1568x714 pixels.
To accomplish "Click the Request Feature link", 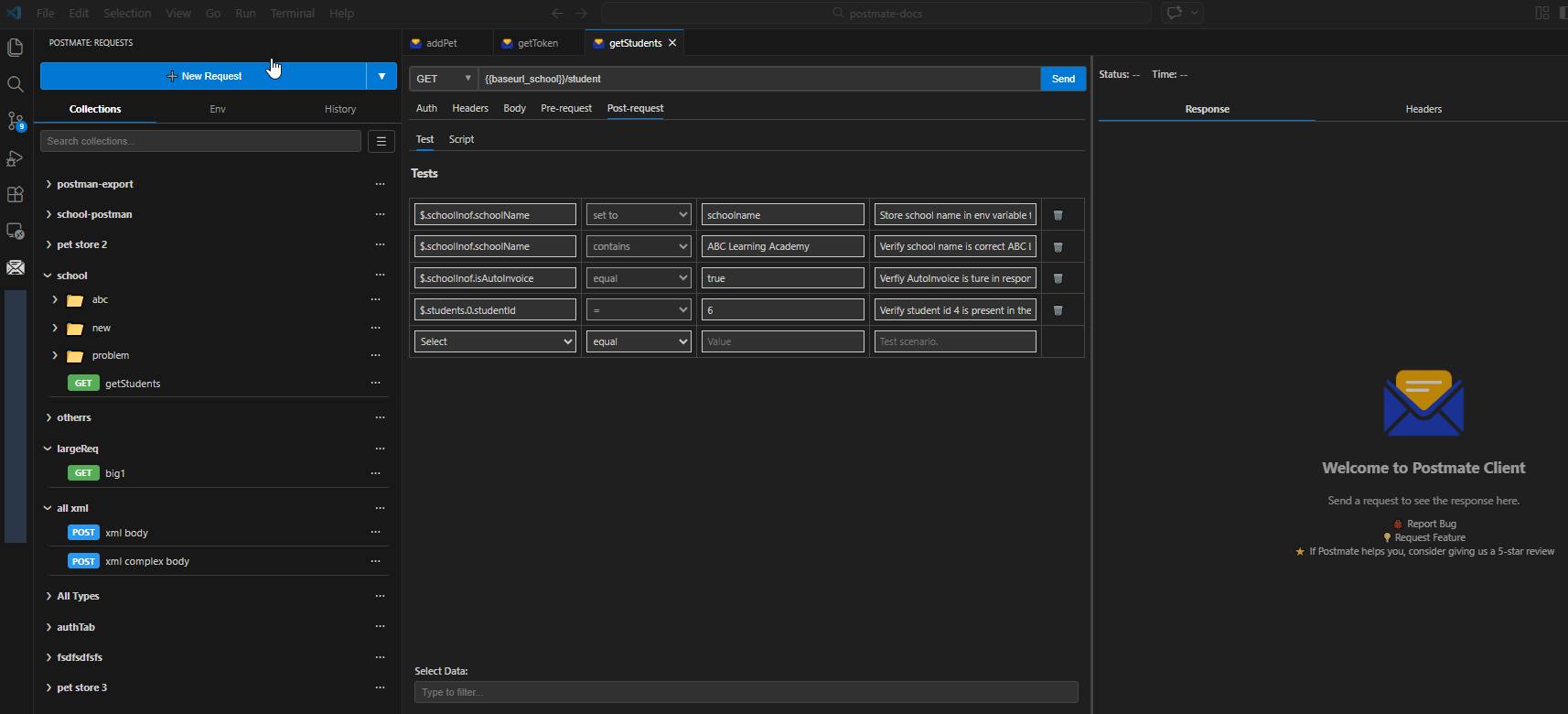I will [1430, 537].
